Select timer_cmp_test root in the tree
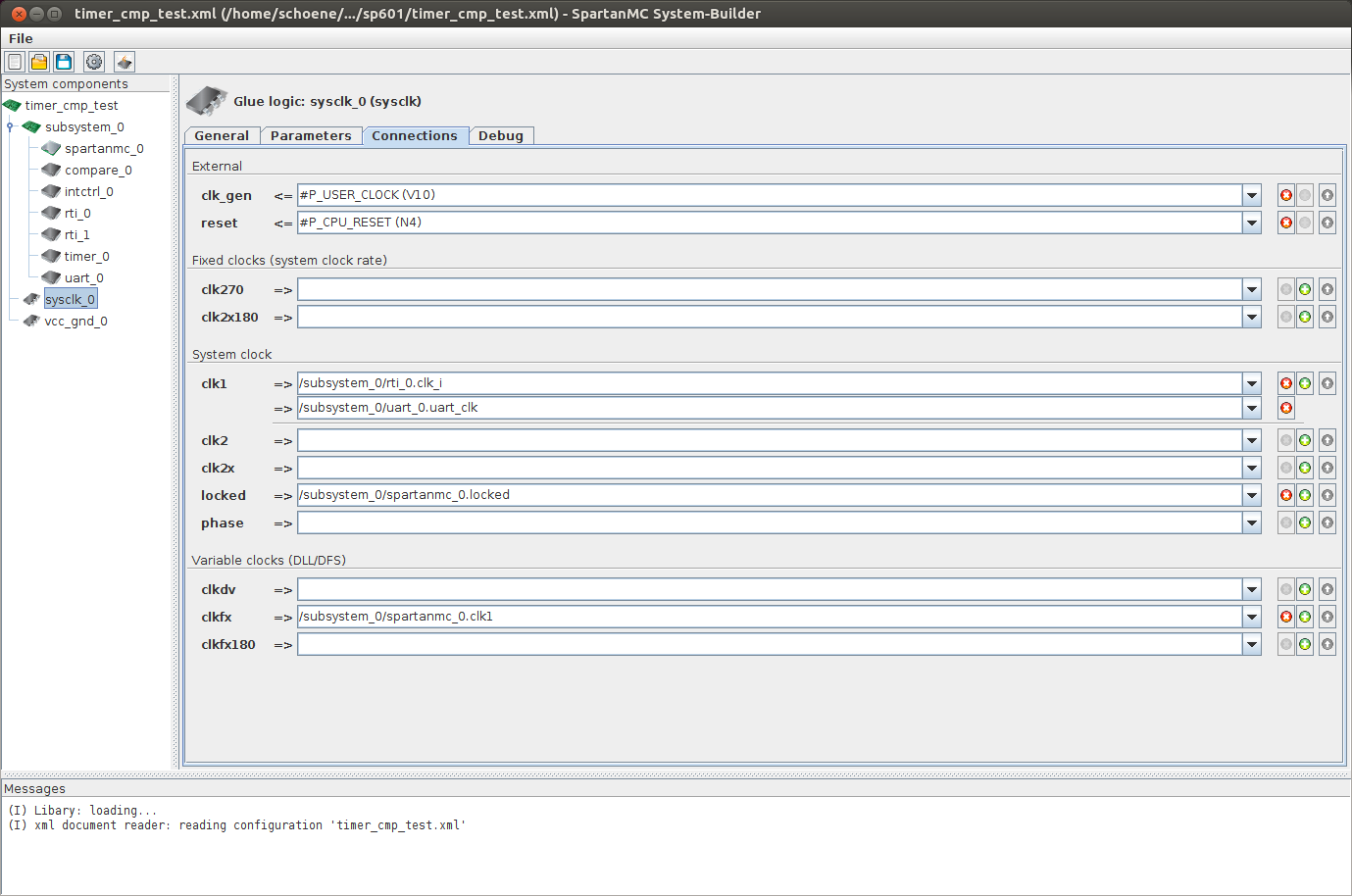Viewport: 1352px width, 896px height. click(x=72, y=105)
